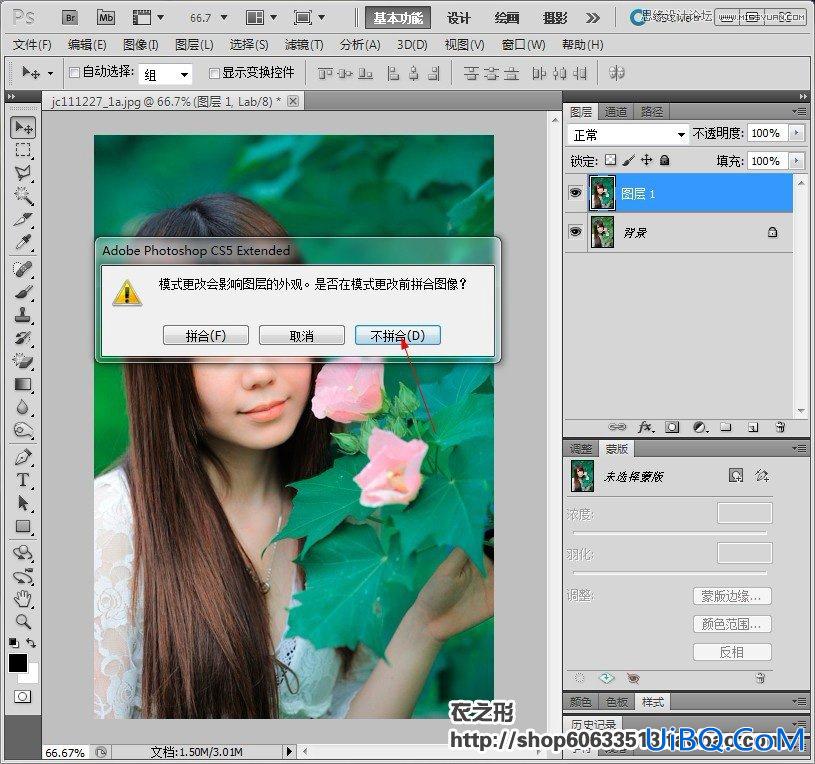The image size is (815, 764).
Task: Select the Pen tool
Action: point(23,457)
